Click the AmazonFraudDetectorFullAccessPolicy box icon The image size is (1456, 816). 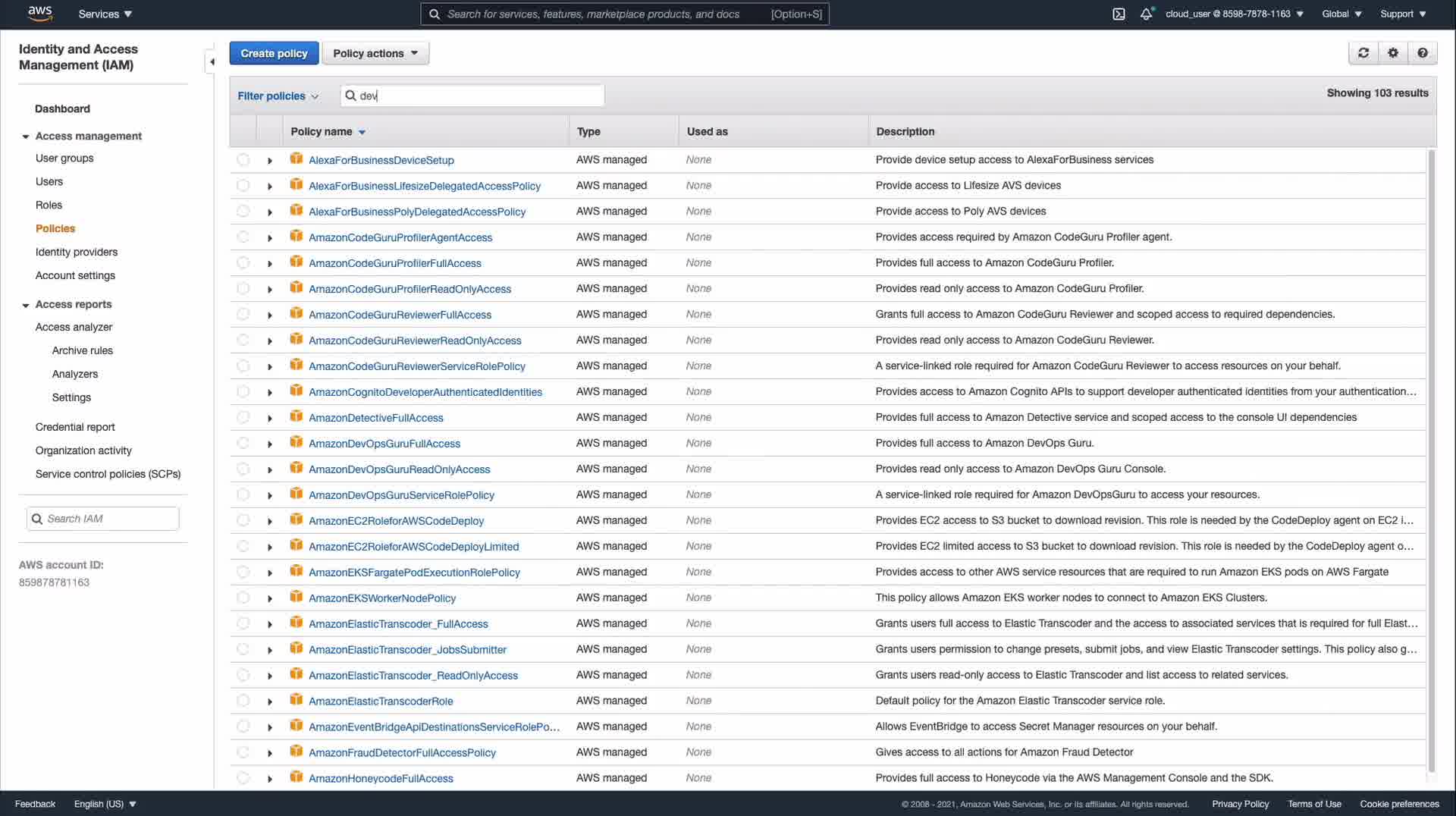click(x=297, y=752)
